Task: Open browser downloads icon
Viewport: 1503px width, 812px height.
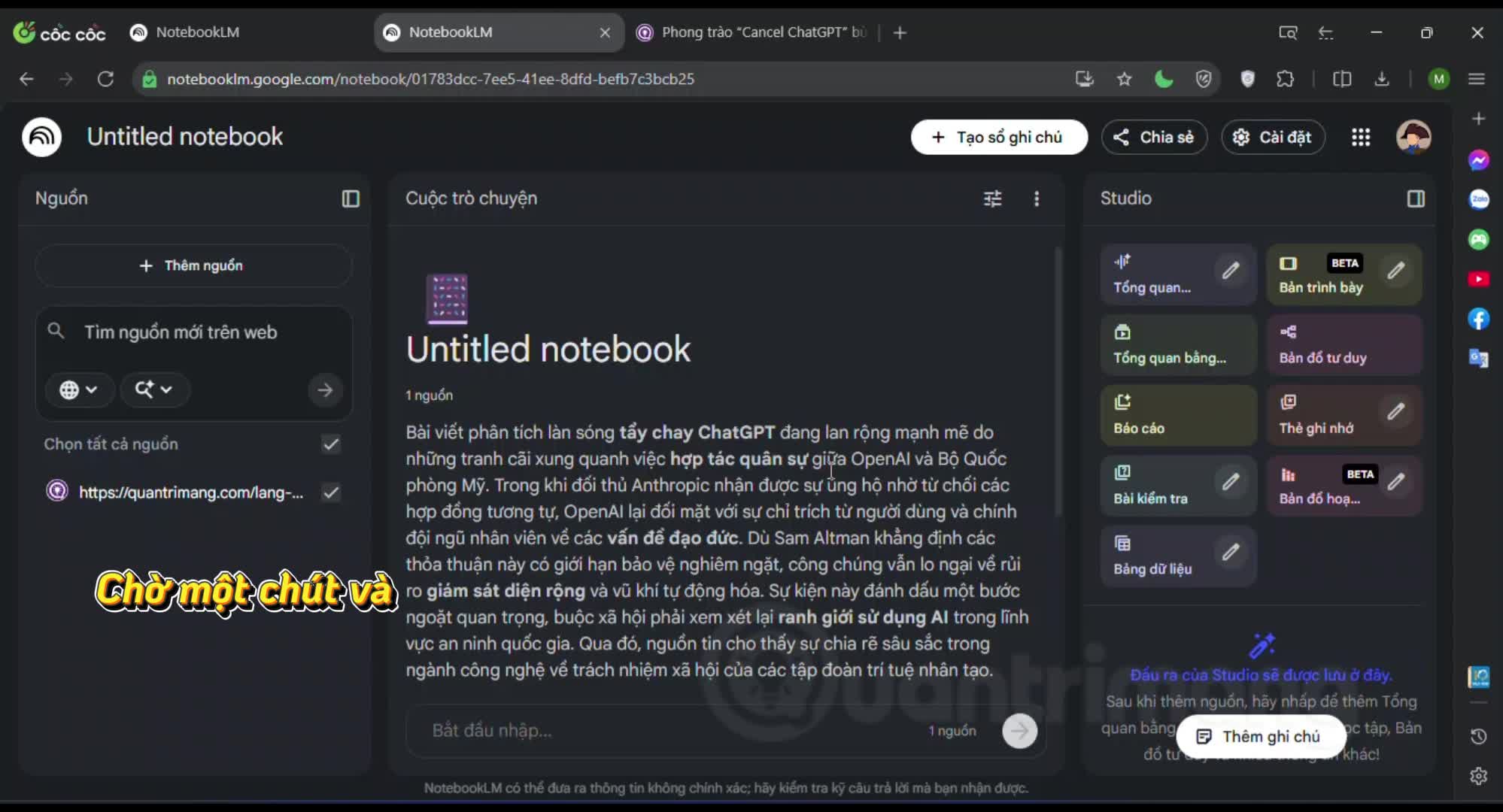Action: (x=1382, y=79)
